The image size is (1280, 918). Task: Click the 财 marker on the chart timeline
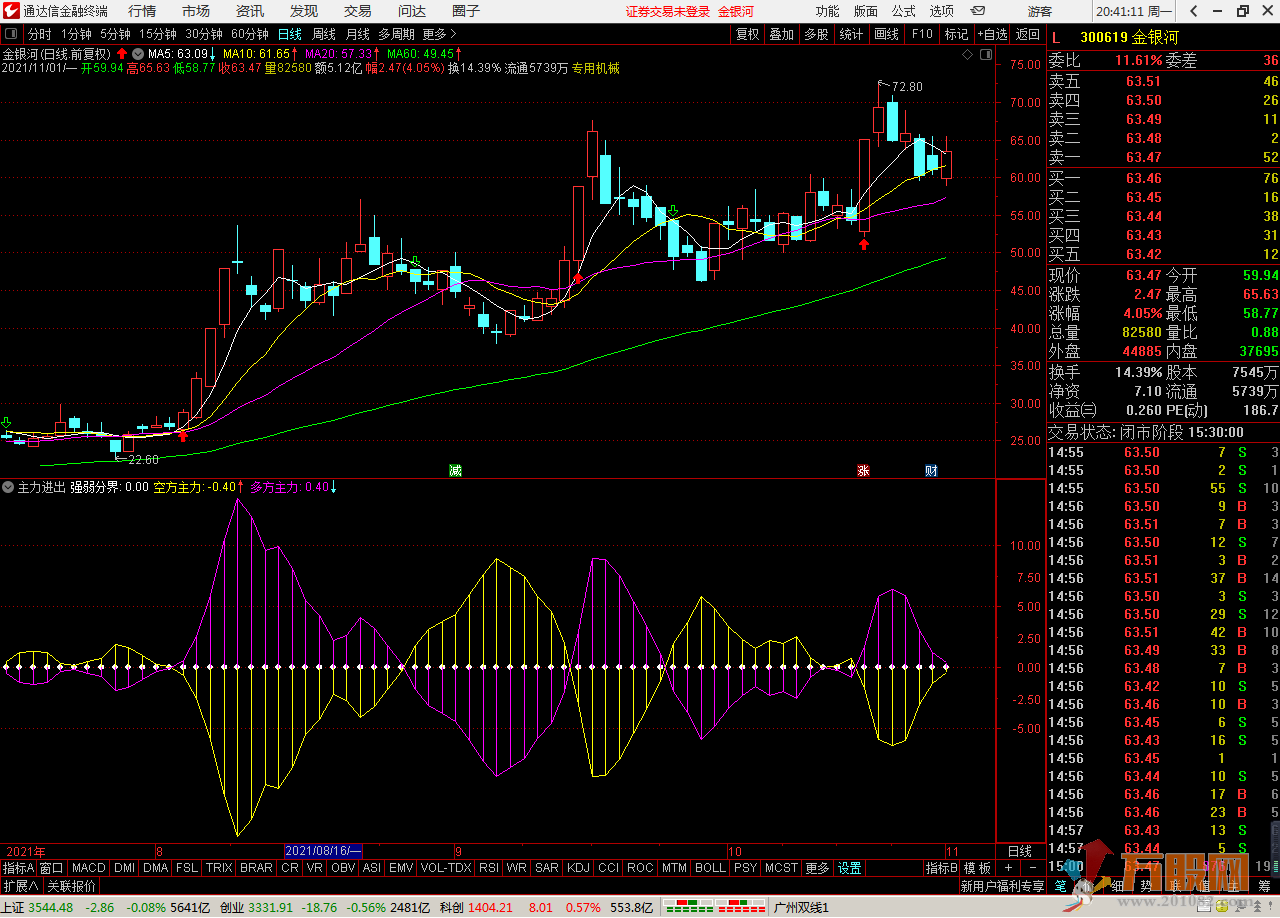point(931,470)
